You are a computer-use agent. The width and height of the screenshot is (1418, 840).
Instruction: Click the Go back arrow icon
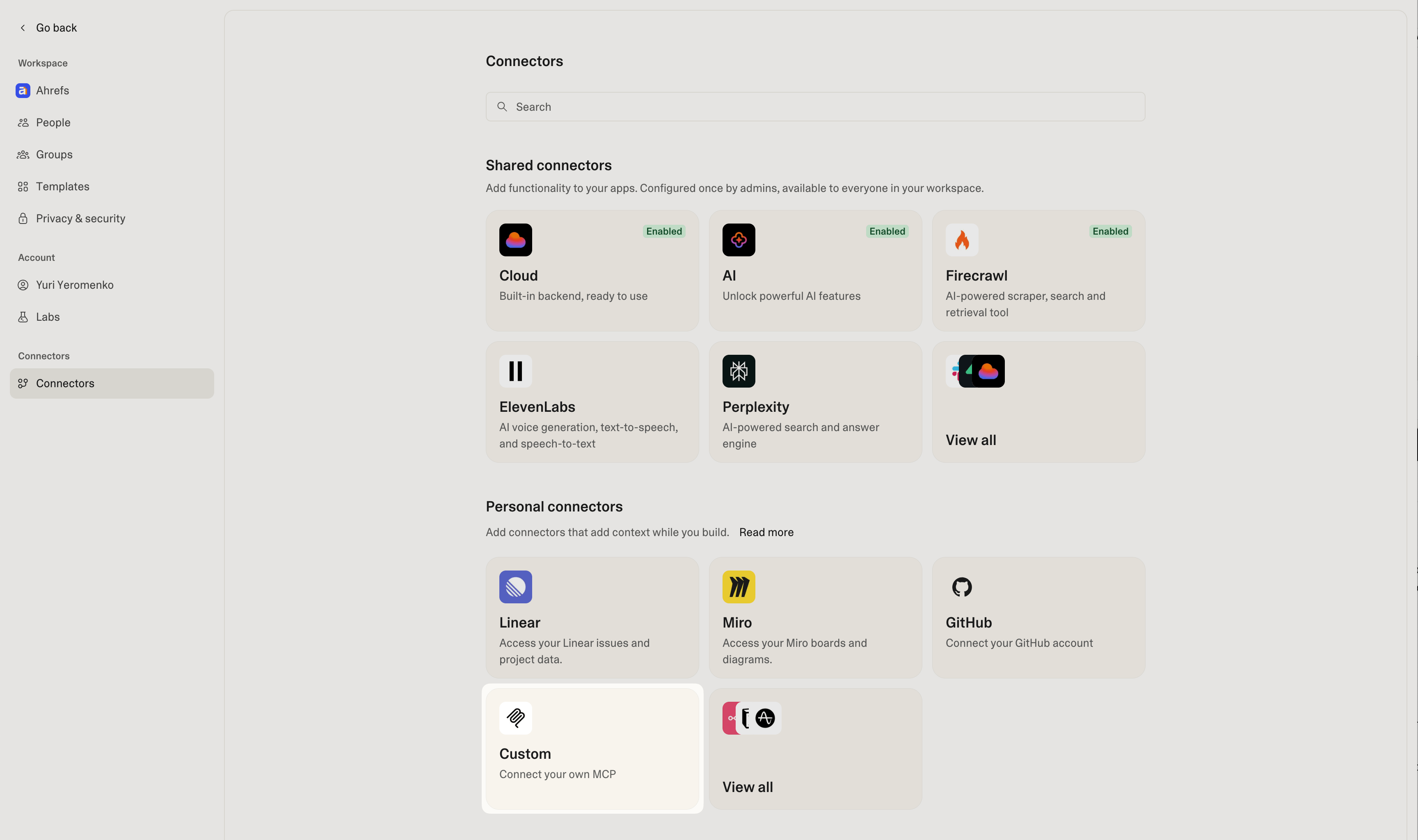coord(23,28)
